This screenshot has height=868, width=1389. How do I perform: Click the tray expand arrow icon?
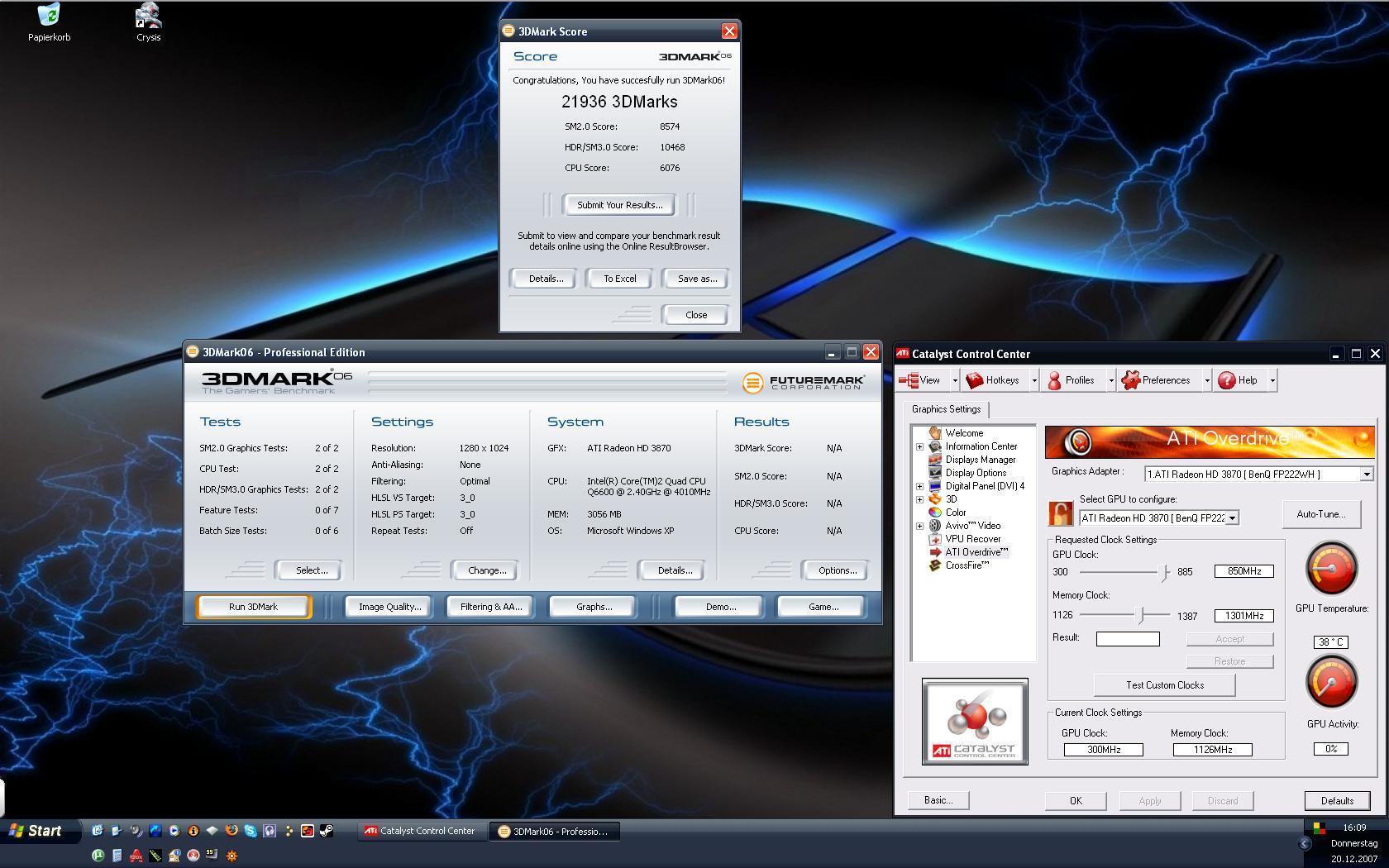tap(1305, 844)
